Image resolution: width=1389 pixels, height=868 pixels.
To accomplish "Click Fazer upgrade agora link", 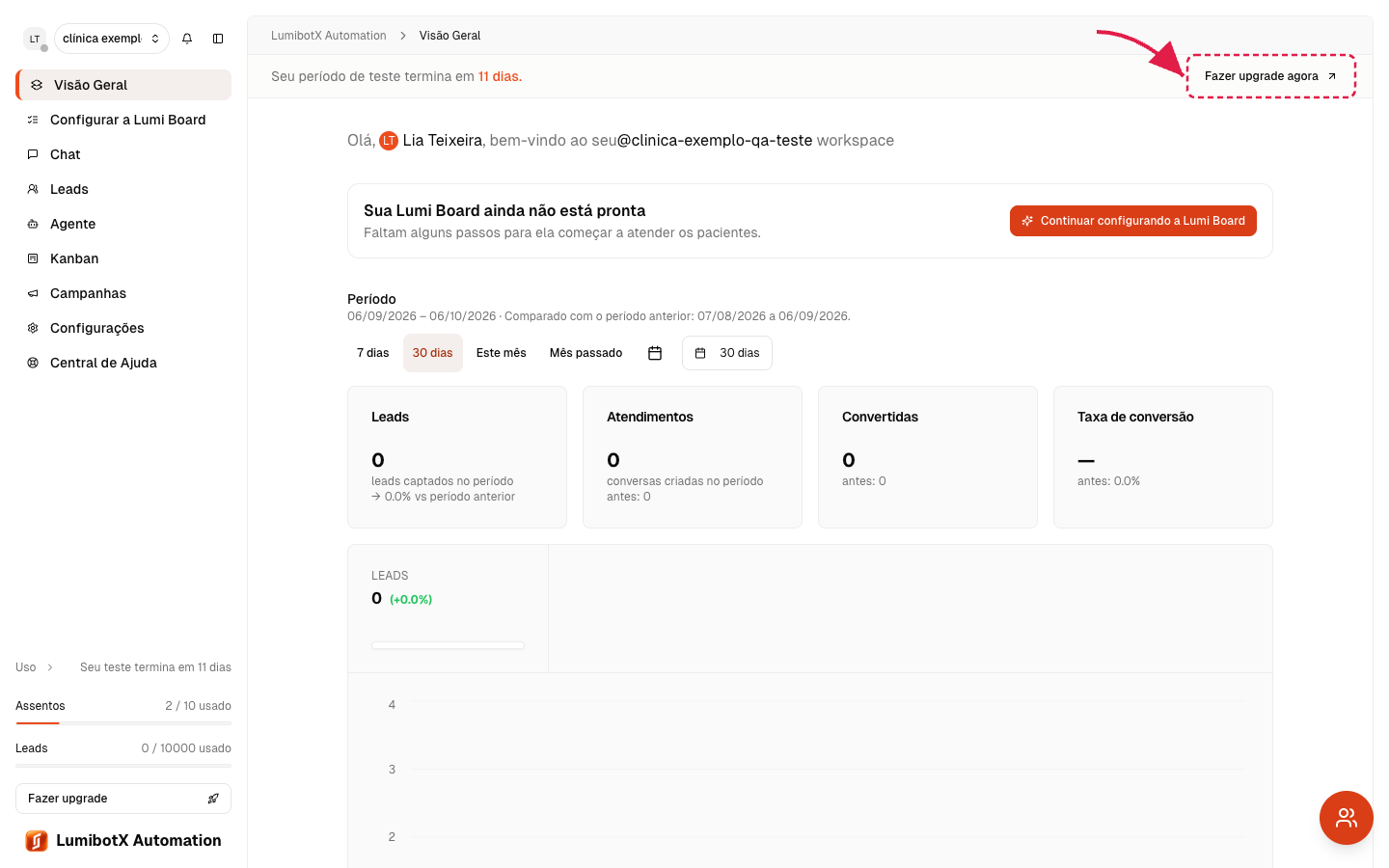I will [1270, 76].
